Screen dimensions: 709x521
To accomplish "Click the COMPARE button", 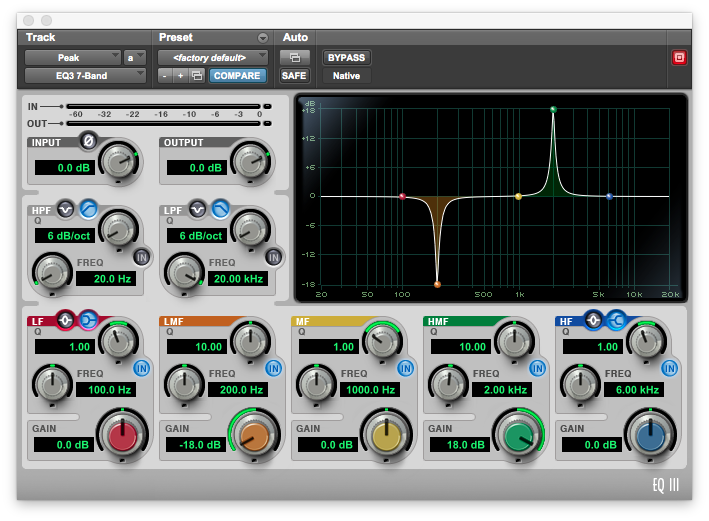I will pos(237,75).
